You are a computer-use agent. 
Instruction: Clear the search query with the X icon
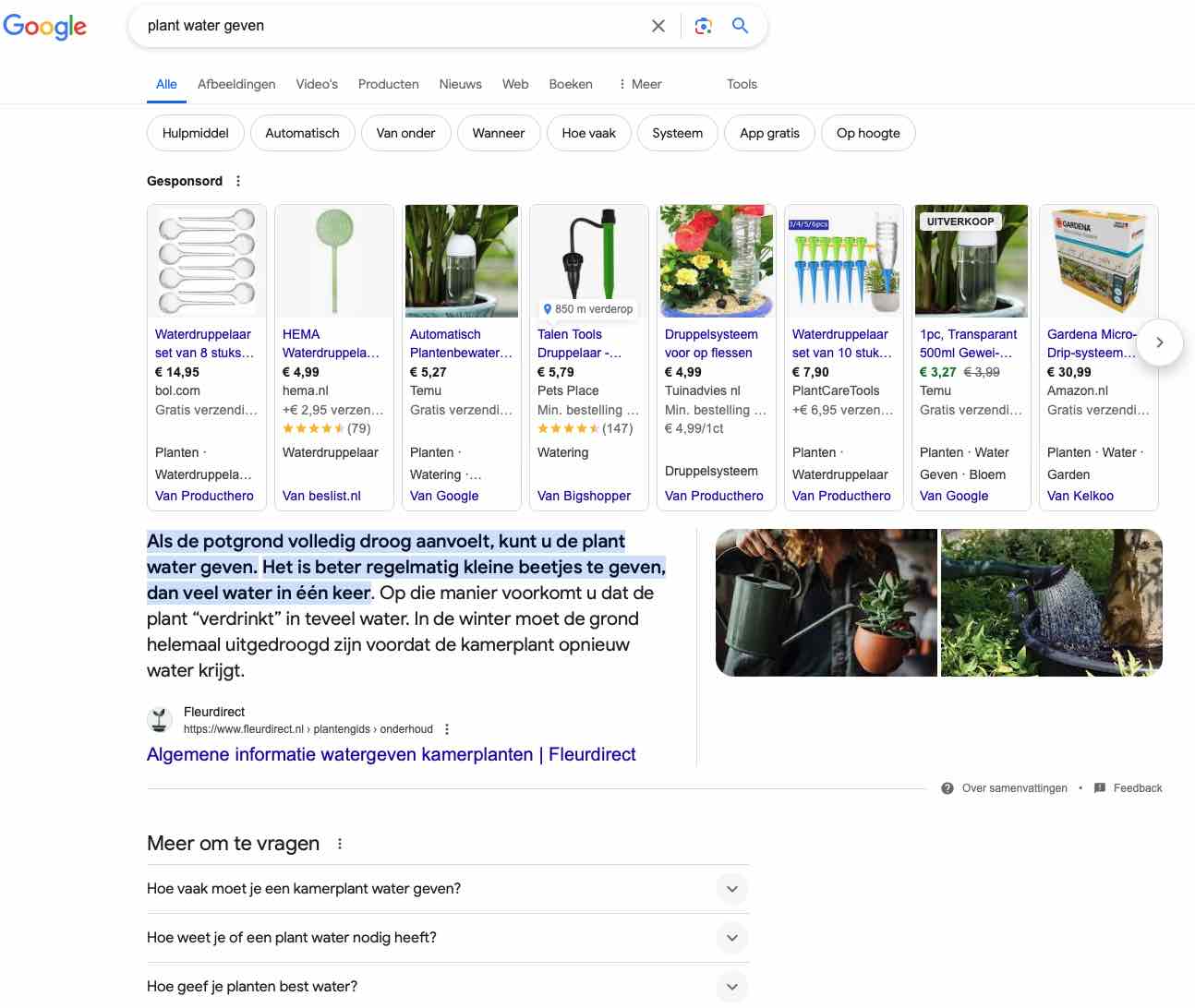(658, 26)
